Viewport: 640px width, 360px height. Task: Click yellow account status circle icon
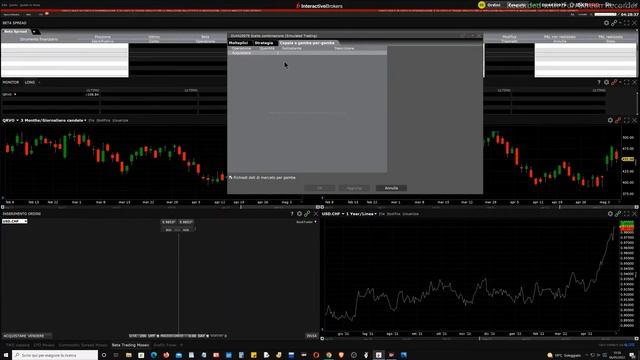[x=482, y=5]
